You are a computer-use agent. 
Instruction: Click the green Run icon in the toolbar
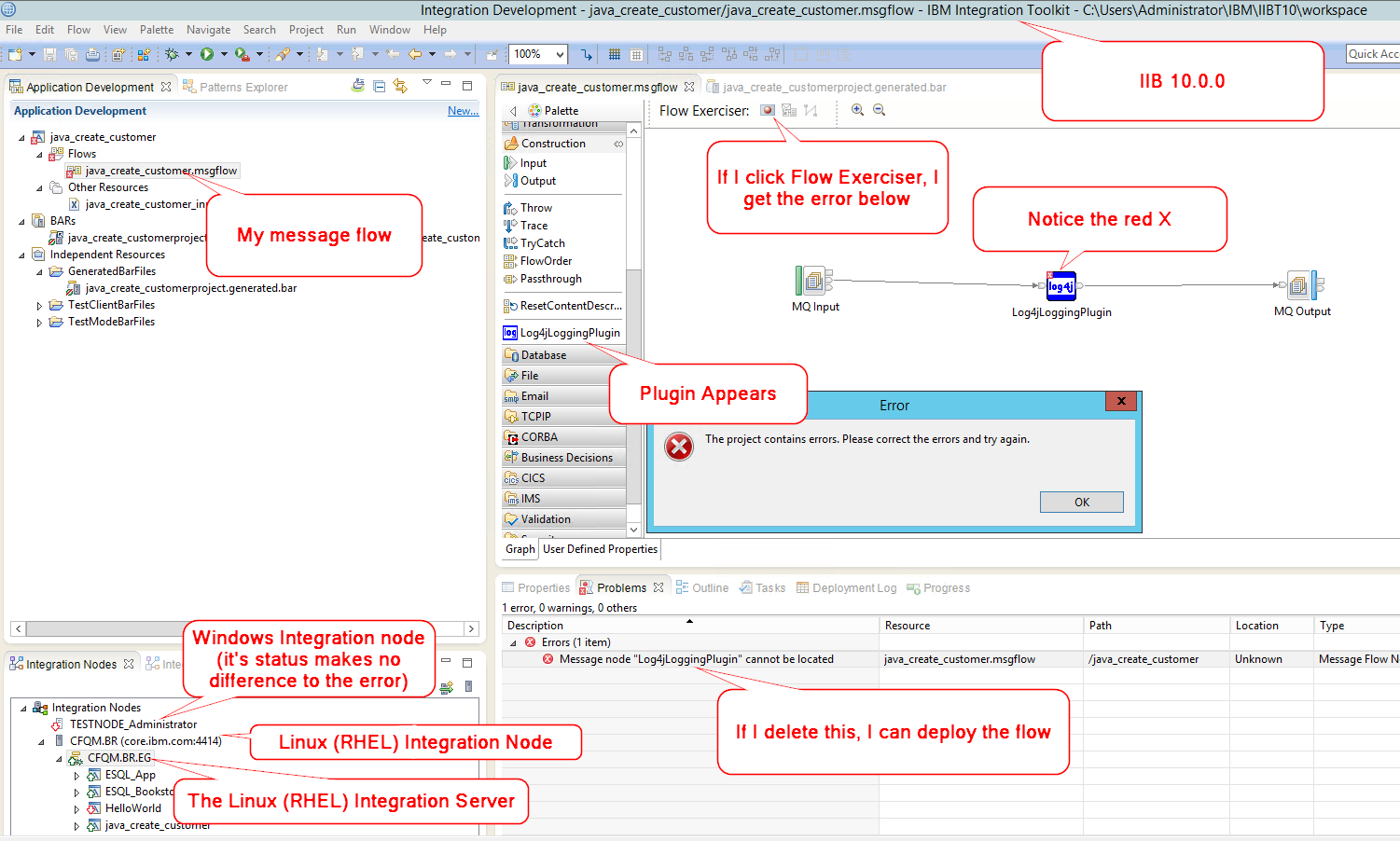tap(207, 55)
